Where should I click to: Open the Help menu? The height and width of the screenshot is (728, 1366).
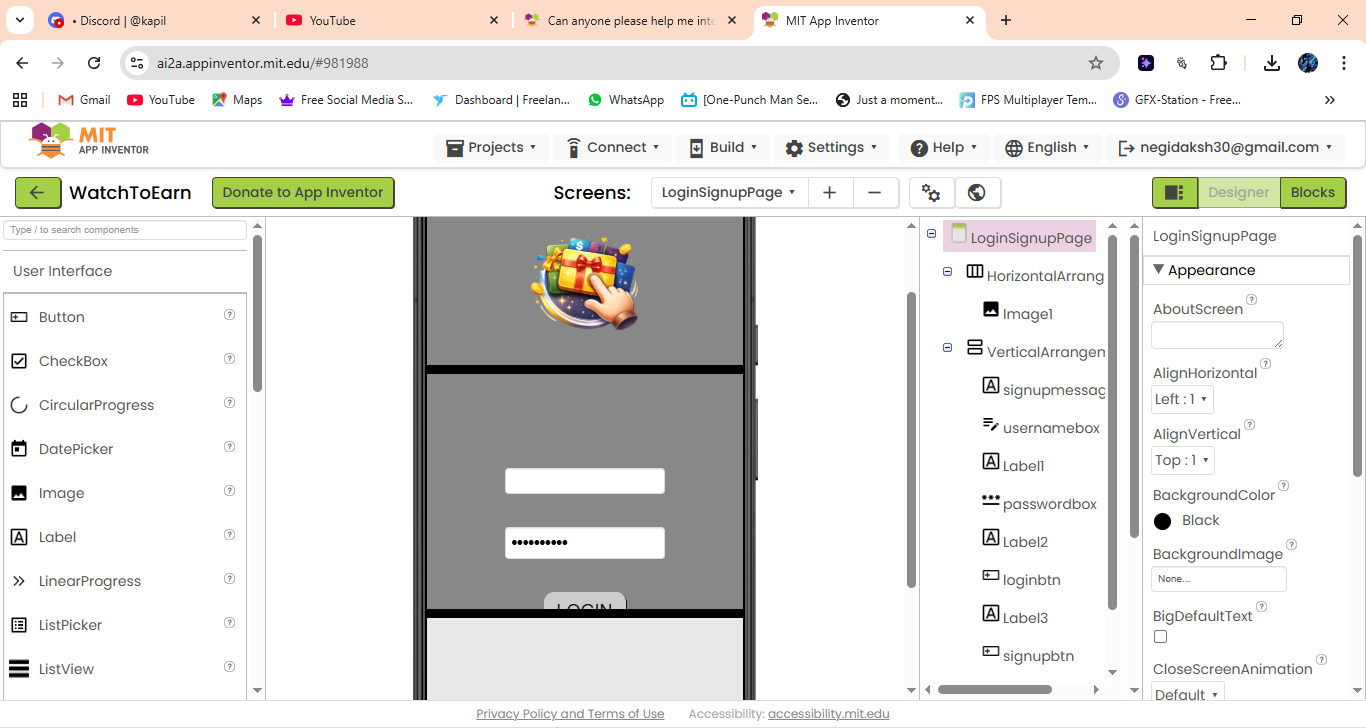(x=943, y=148)
